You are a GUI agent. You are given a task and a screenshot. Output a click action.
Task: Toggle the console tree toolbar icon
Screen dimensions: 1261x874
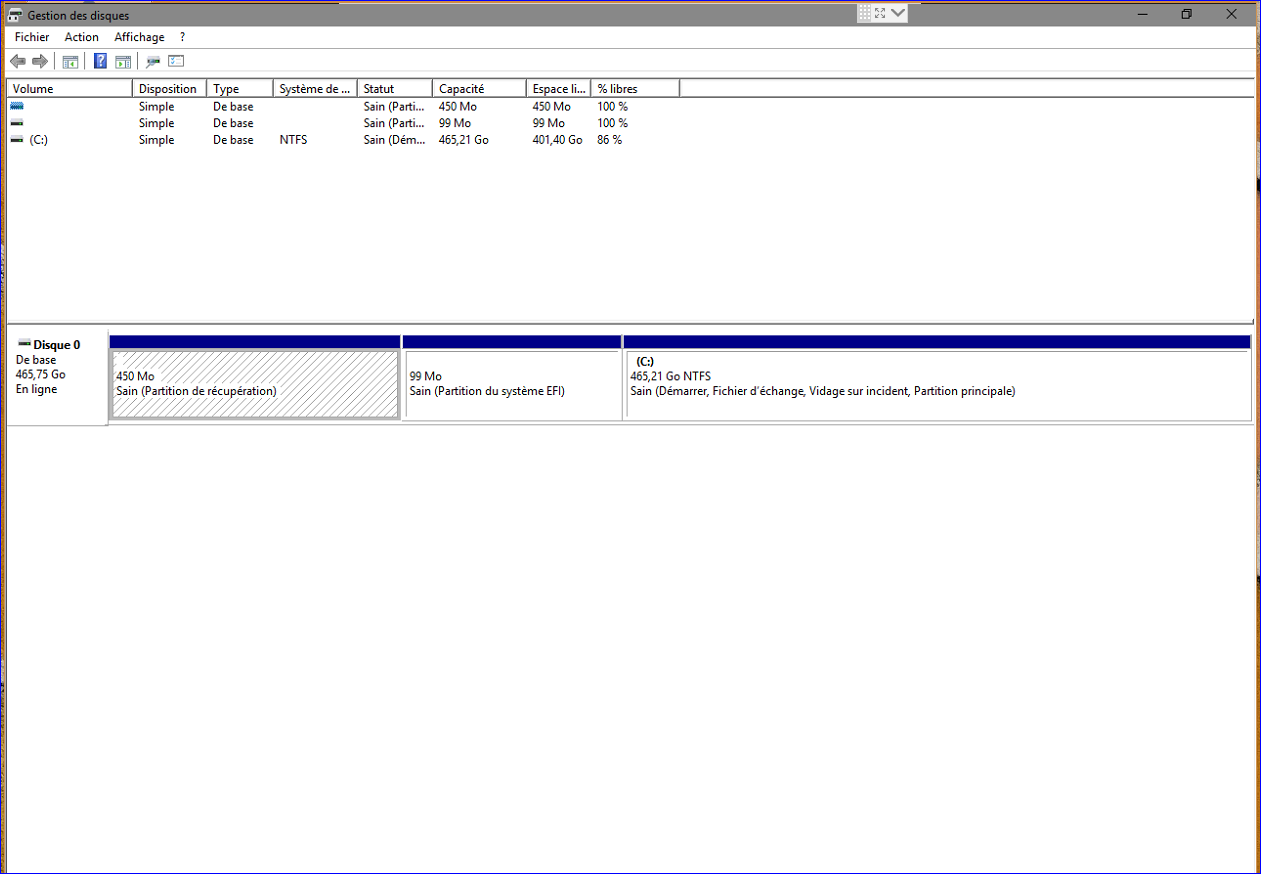click(70, 62)
